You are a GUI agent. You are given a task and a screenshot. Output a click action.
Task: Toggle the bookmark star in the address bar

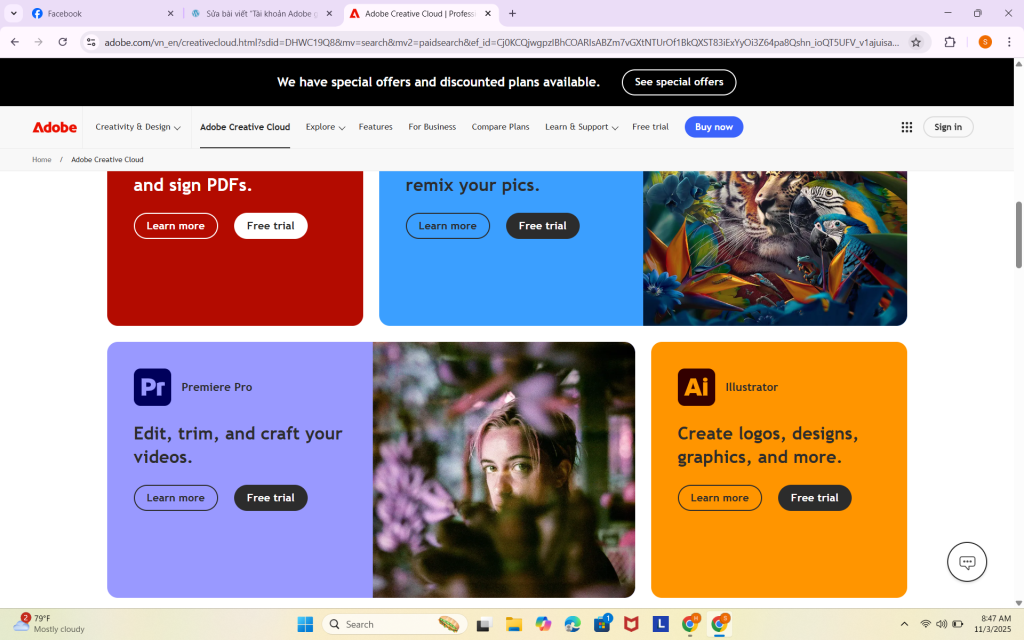[x=916, y=44]
